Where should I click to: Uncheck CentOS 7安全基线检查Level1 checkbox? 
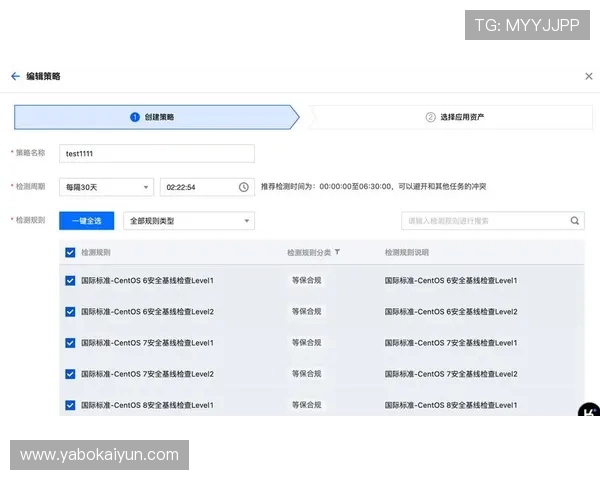(70, 343)
